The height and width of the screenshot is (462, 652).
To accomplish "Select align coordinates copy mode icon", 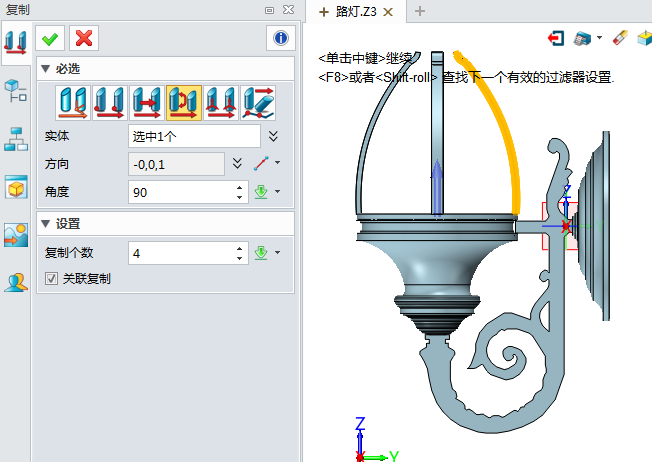I will coord(221,103).
